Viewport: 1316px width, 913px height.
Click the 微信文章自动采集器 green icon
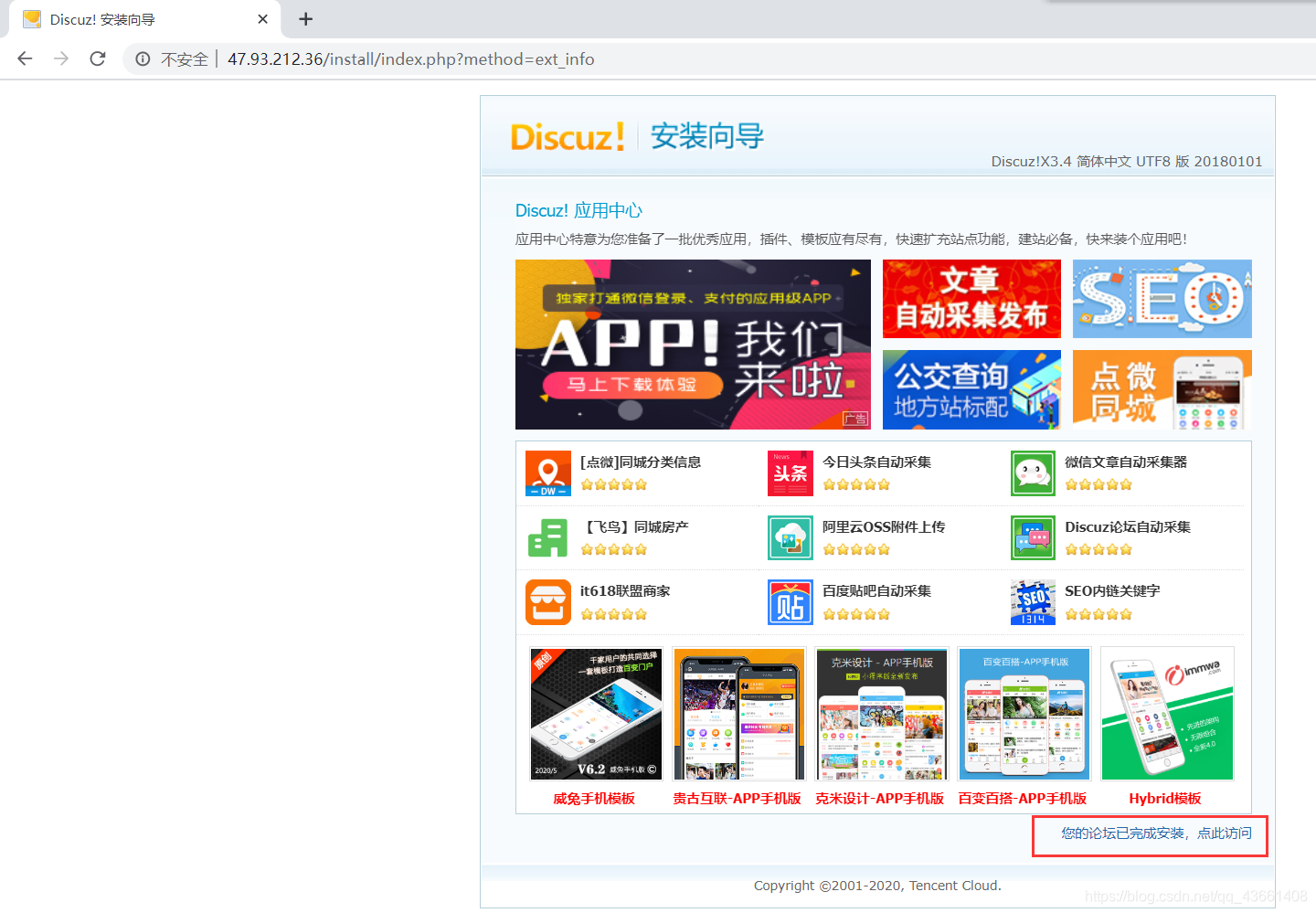[1033, 473]
